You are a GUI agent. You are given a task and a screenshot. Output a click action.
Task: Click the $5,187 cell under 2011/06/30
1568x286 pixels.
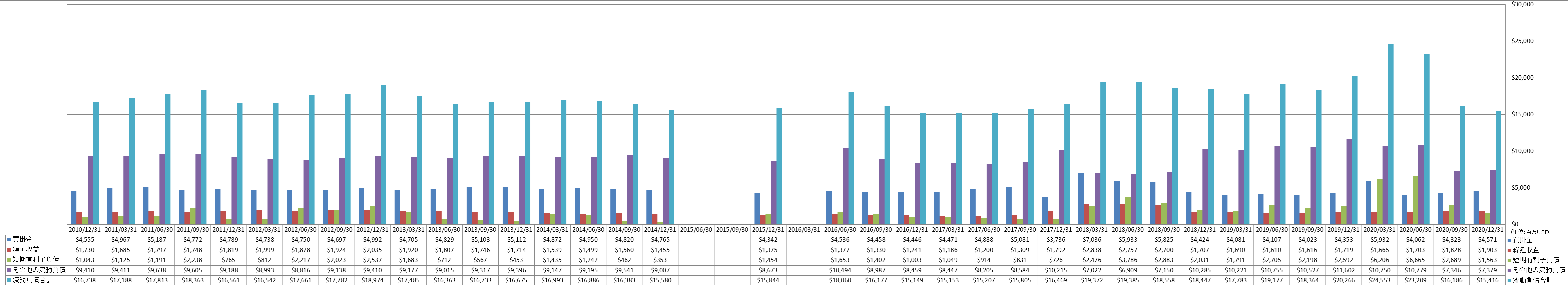tap(156, 240)
